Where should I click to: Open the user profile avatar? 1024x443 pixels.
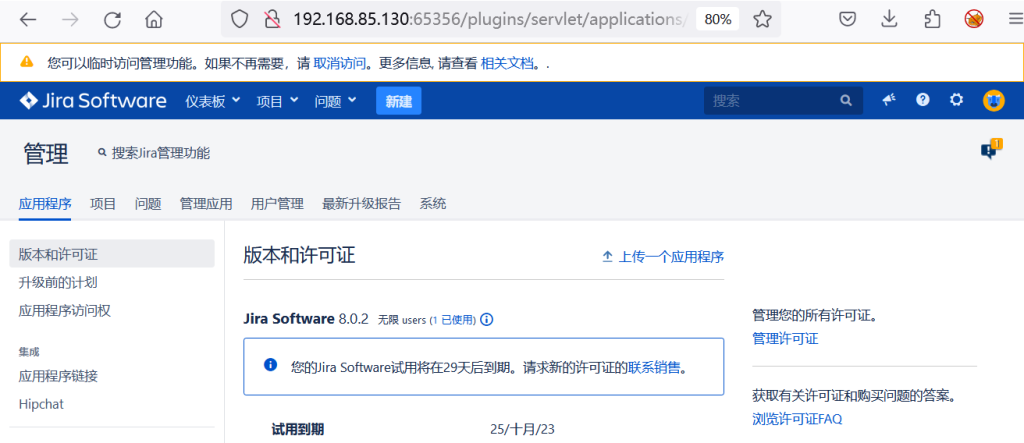pos(993,101)
